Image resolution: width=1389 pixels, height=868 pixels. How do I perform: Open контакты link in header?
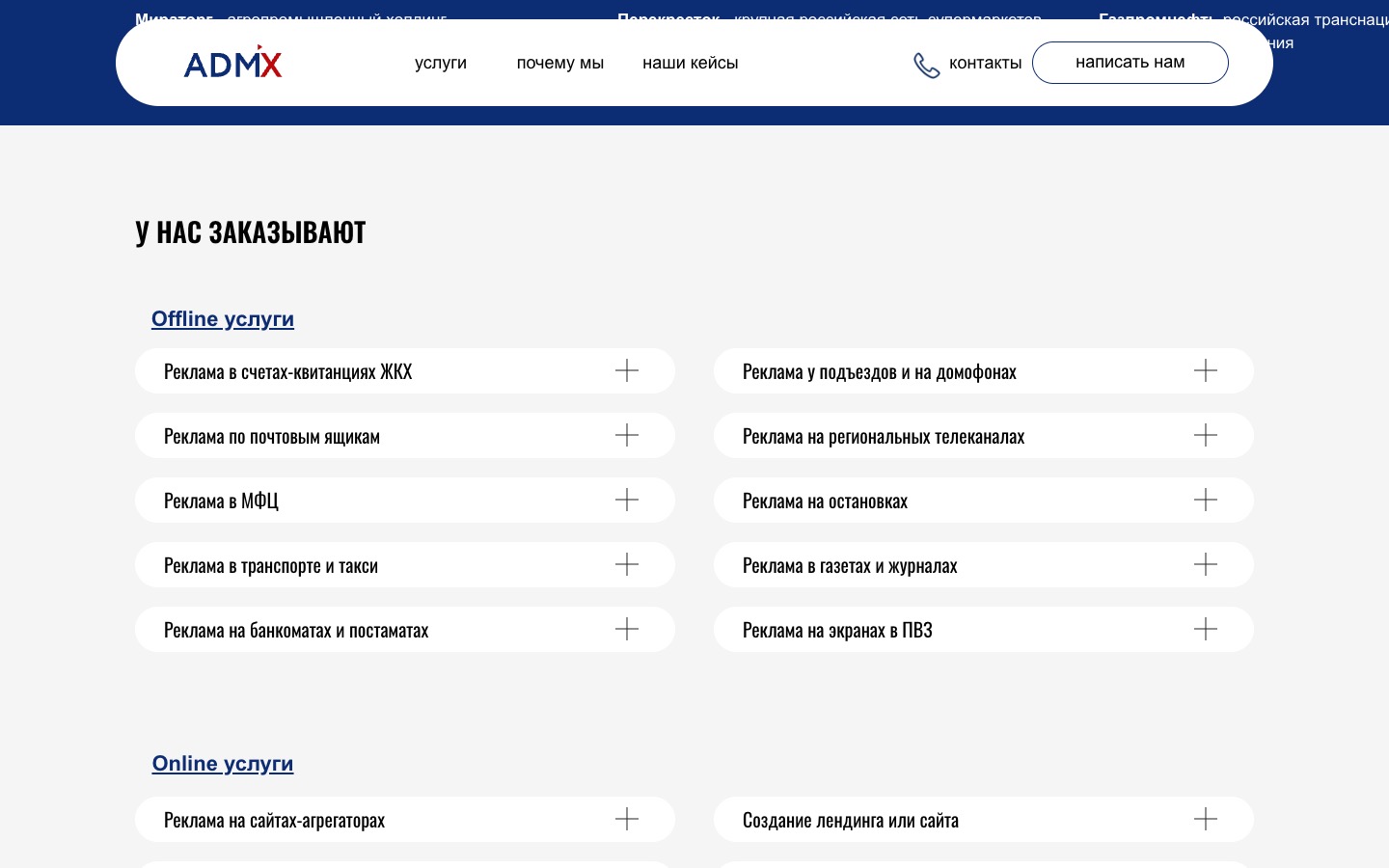(x=985, y=63)
